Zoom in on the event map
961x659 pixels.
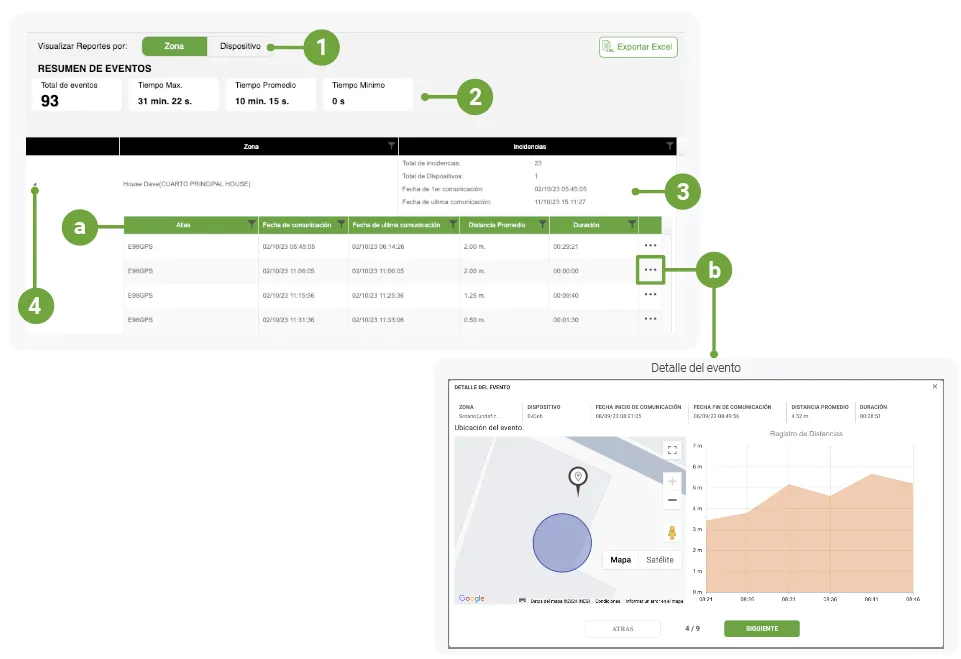pos(672,482)
